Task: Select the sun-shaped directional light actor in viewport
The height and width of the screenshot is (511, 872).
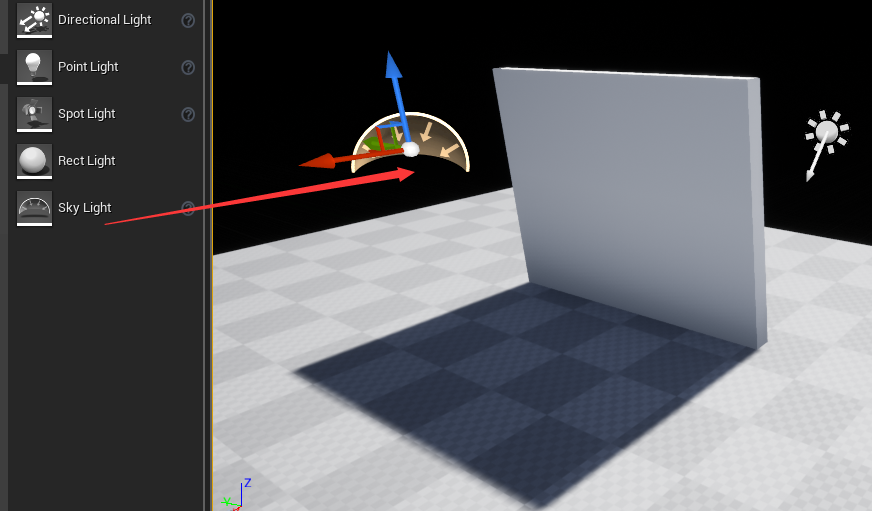Action: [826, 133]
